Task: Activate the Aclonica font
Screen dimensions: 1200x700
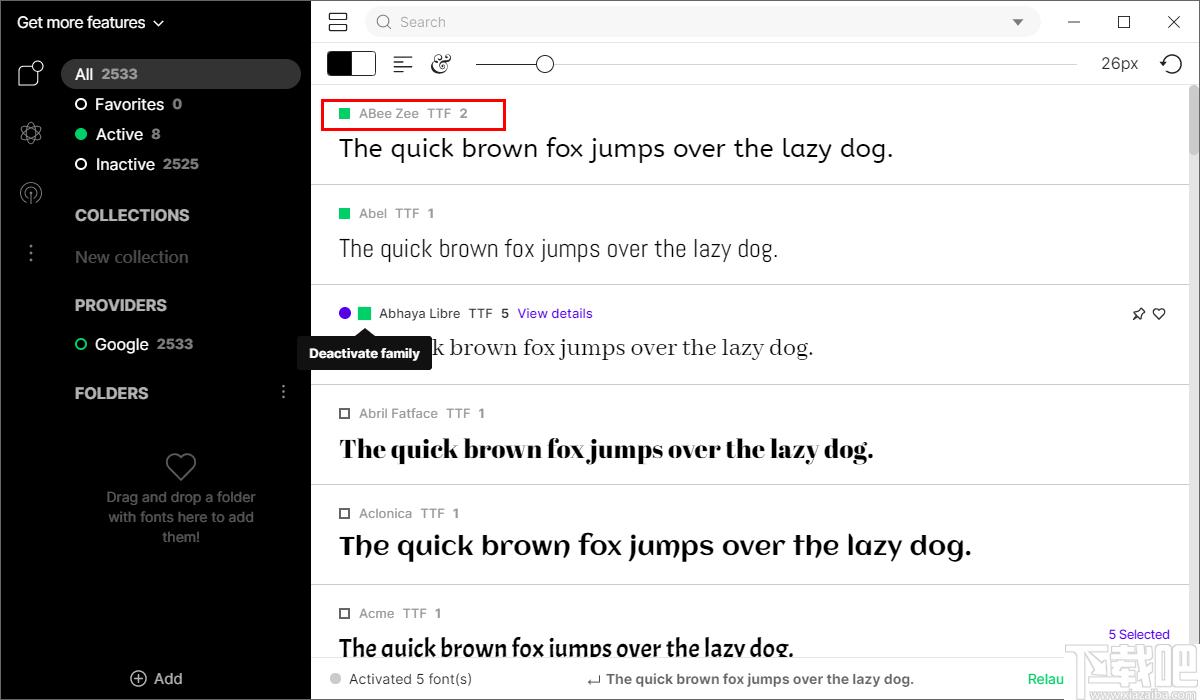Action: coord(345,514)
